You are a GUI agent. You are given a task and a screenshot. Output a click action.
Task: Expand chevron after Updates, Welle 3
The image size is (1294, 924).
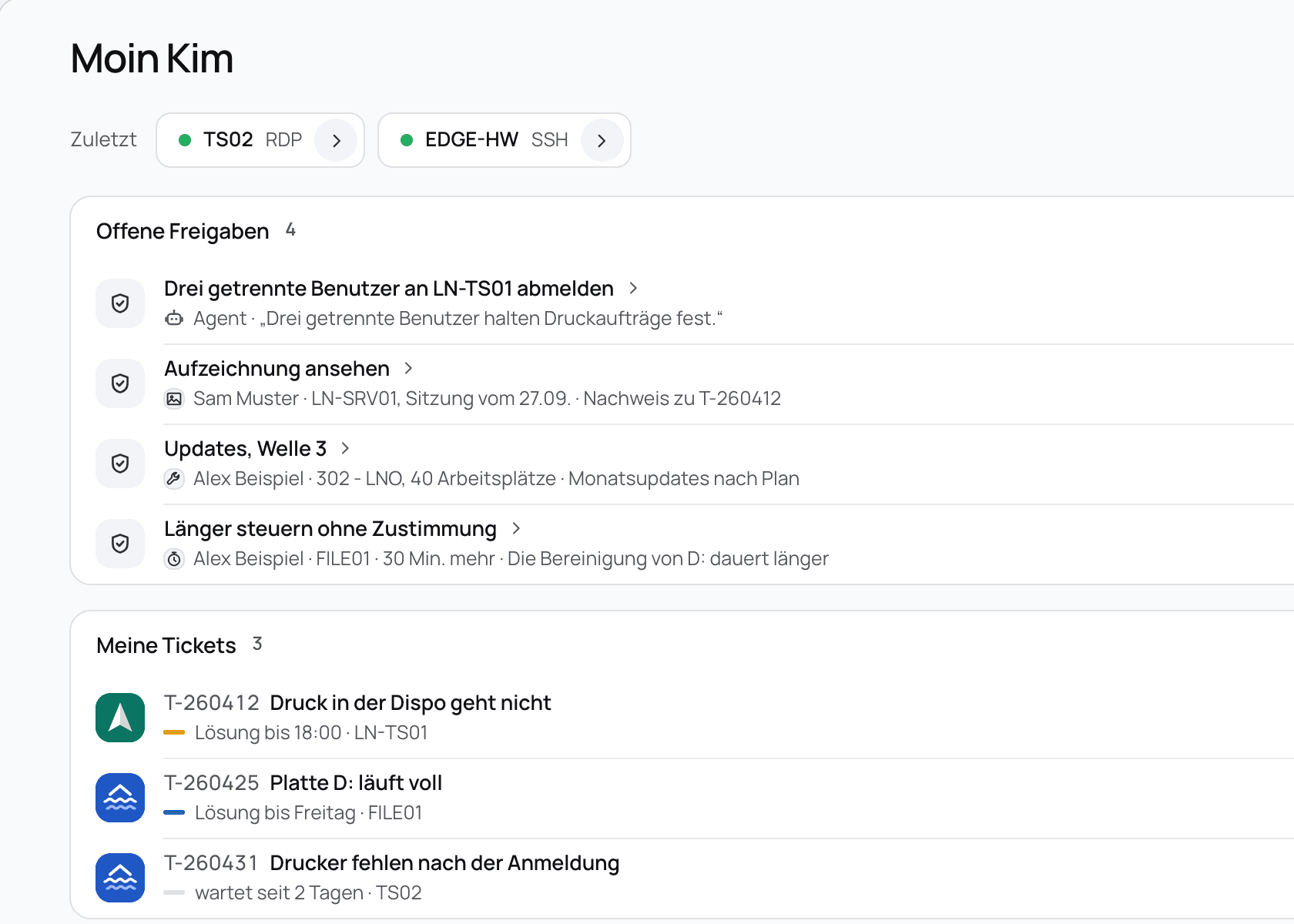pyautogui.click(x=345, y=448)
